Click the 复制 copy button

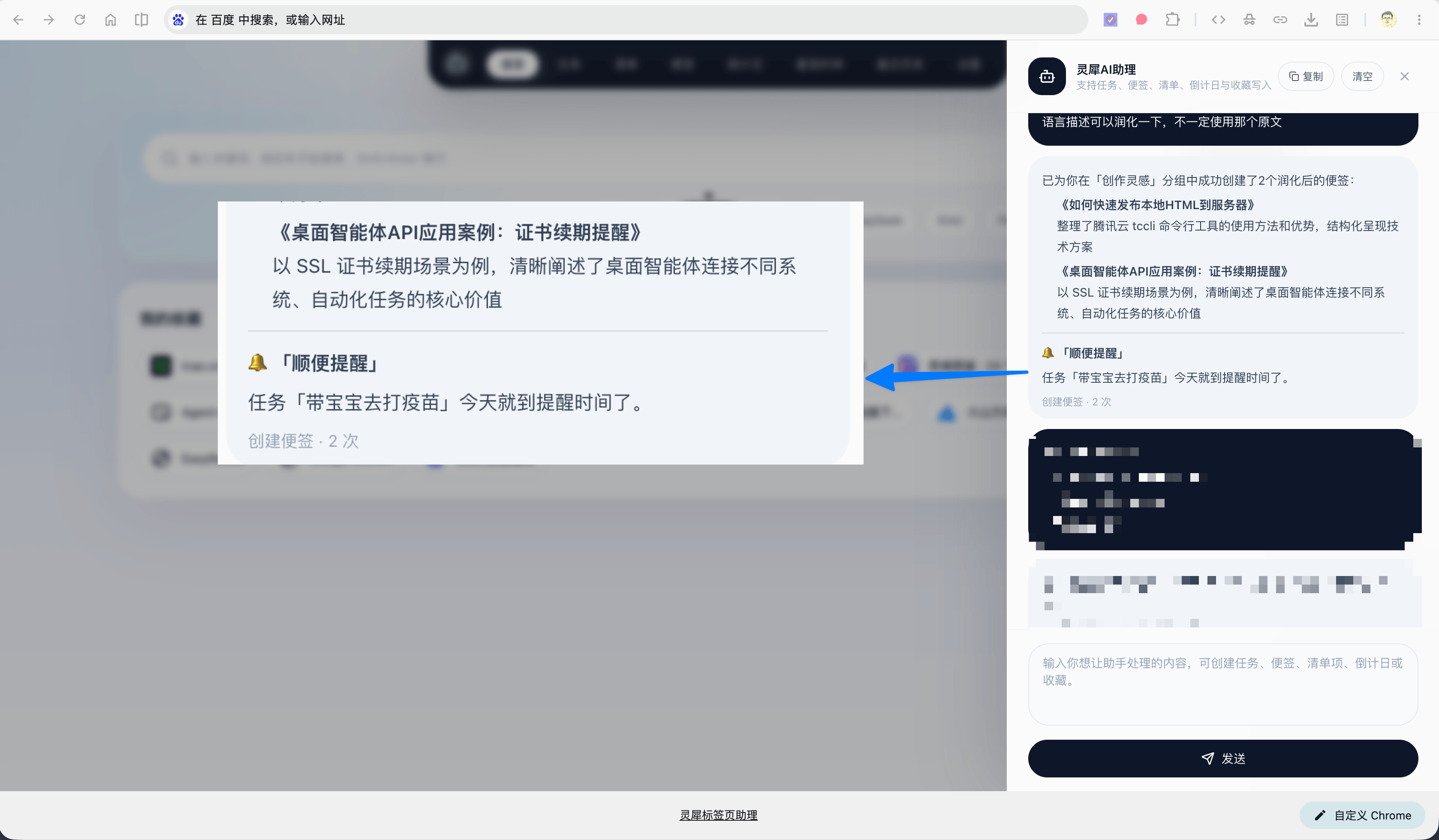[1305, 76]
